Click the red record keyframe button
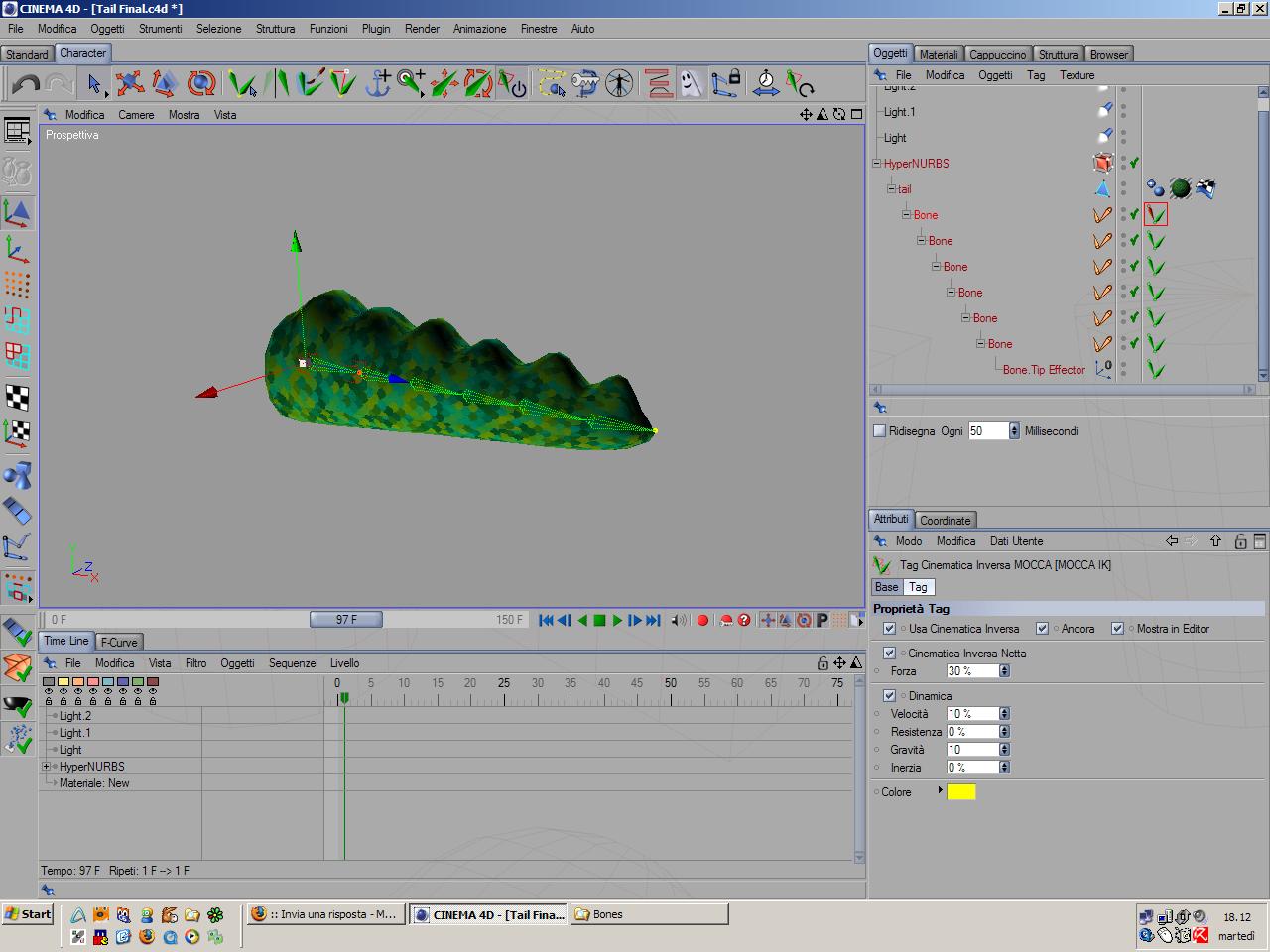The height and width of the screenshot is (952, 1270). 702,620
